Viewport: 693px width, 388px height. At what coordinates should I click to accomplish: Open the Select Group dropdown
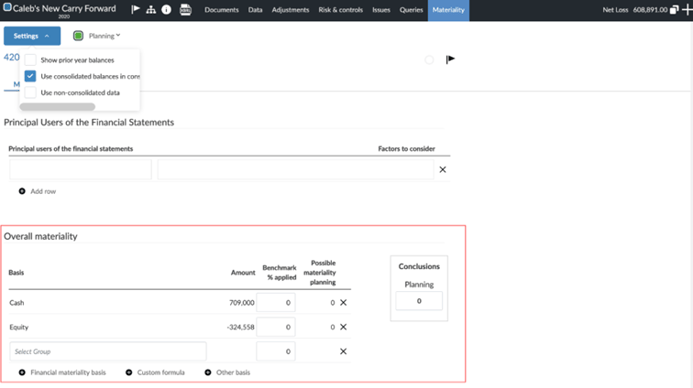(x=108, y=351)
